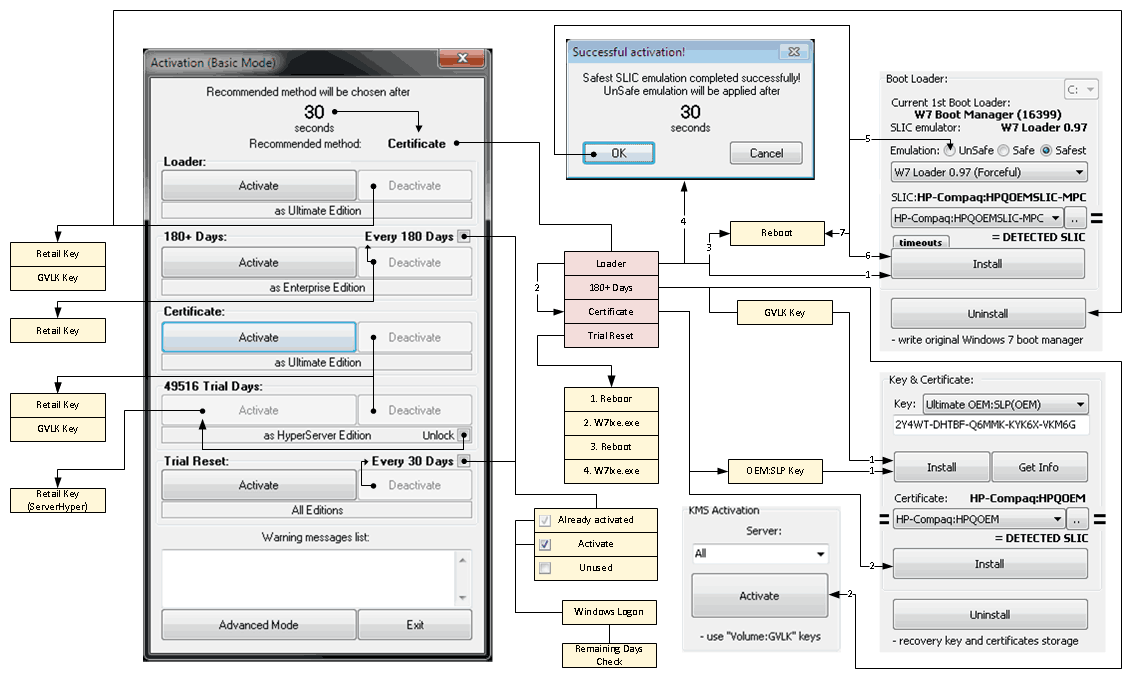Click the product key text field

[x=990, y=425]
